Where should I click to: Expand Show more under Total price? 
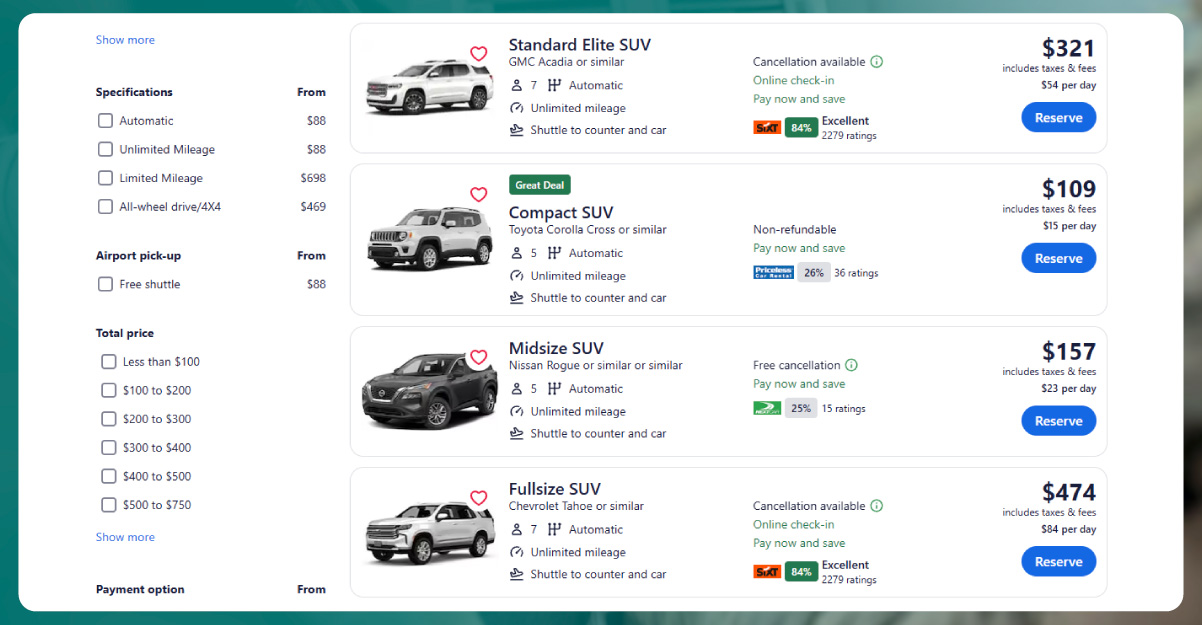(124, 537)
